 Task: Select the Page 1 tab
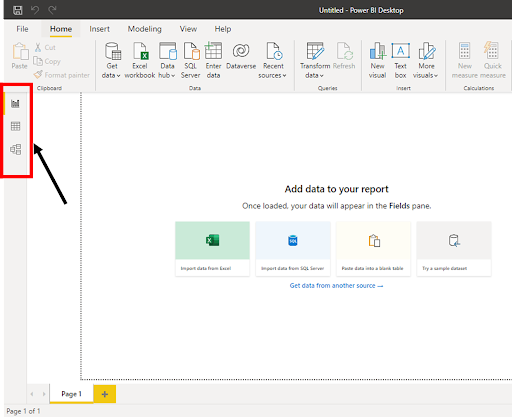[x=71, y=394]
